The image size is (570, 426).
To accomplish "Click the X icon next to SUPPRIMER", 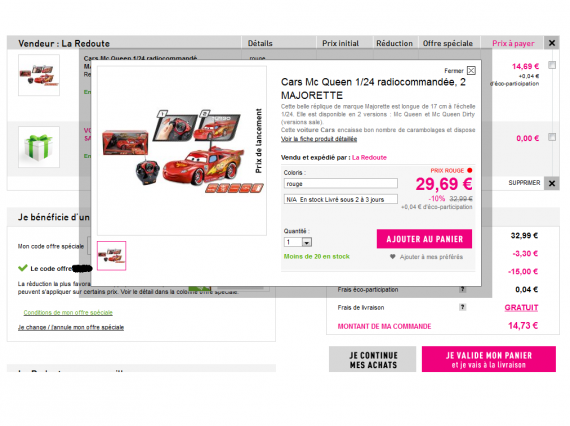I will [x=552, y=183].
